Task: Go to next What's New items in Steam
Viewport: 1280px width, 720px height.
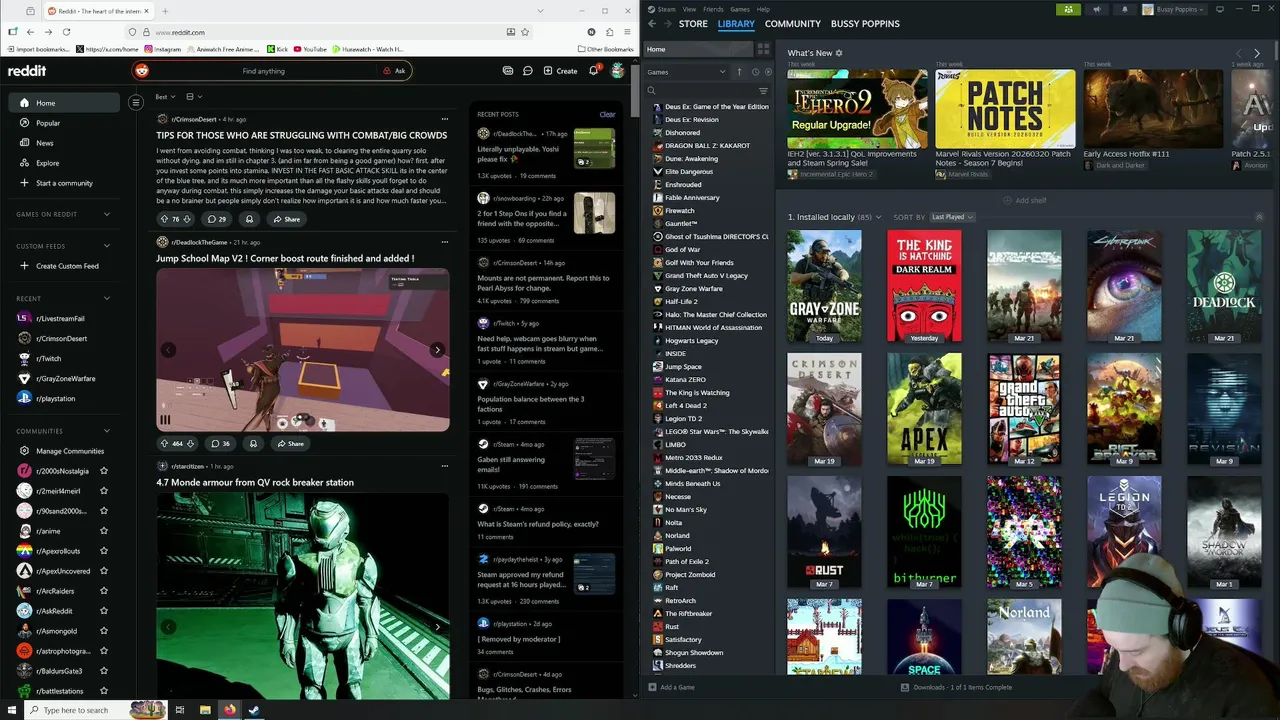Action: 1257,53
